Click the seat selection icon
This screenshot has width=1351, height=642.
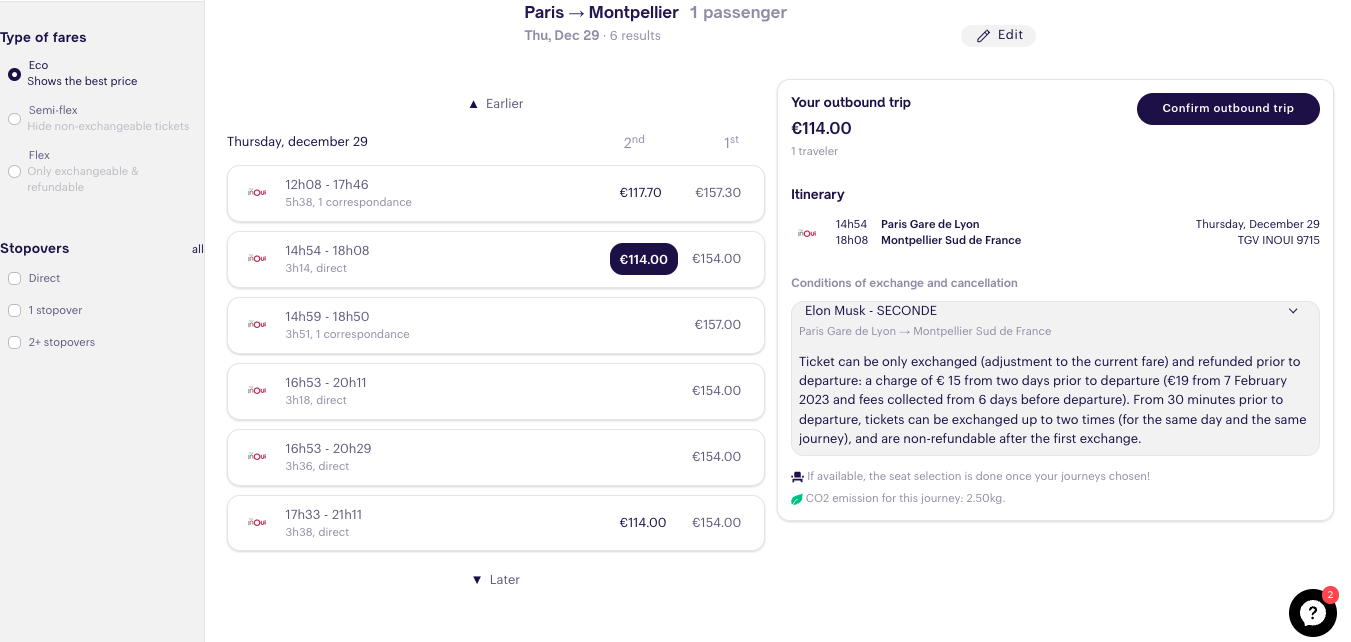click(x=797, y=477)
